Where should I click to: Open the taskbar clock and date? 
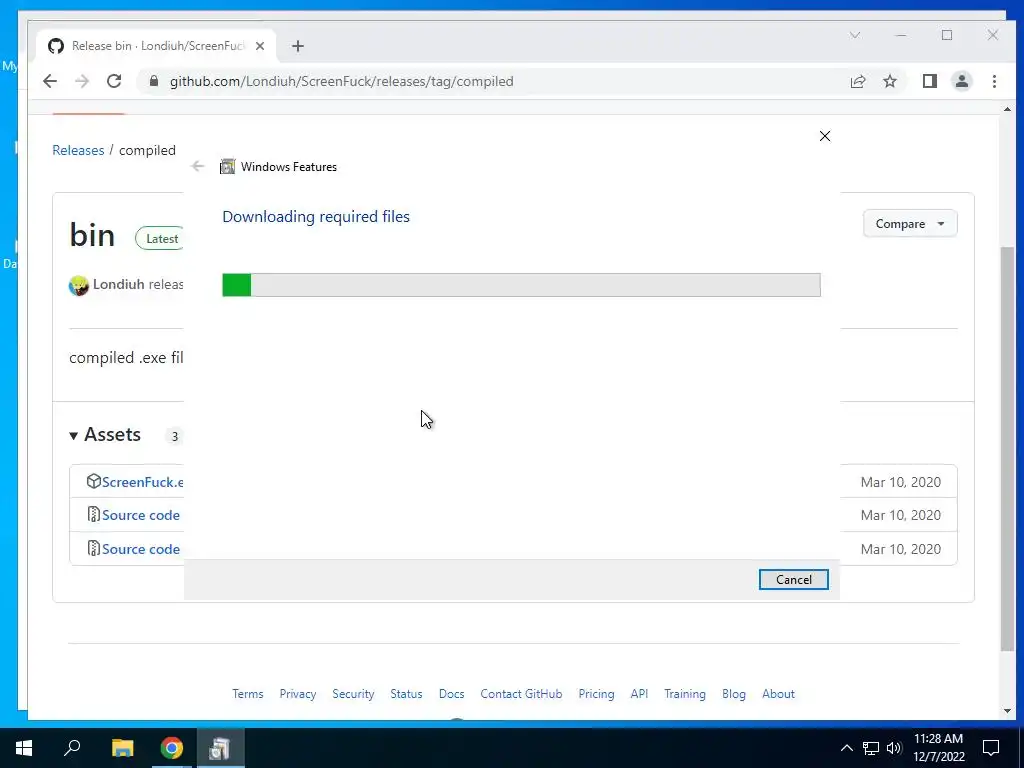coord(938,748)
